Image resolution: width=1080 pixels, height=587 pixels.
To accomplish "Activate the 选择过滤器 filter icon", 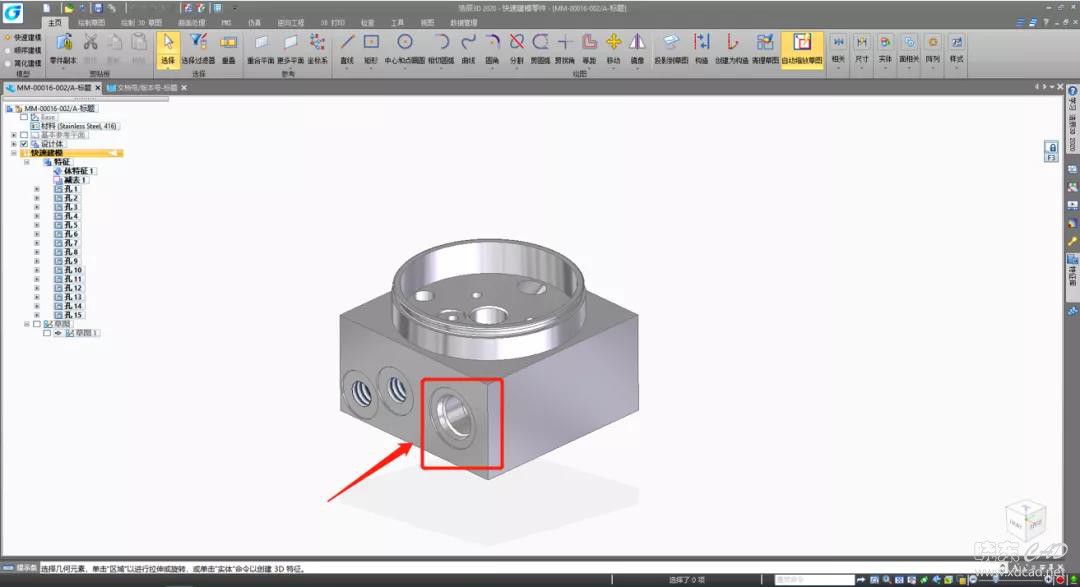I will [198, 43].
